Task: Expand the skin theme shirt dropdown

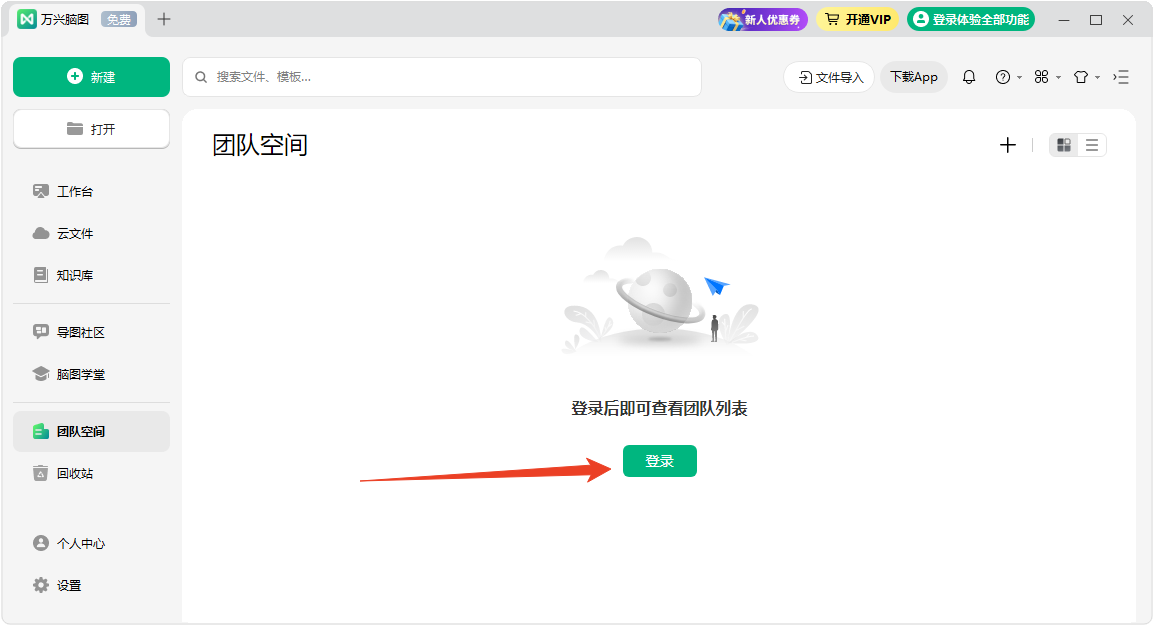Action: pyautogui.click(x=1085, y=77)
